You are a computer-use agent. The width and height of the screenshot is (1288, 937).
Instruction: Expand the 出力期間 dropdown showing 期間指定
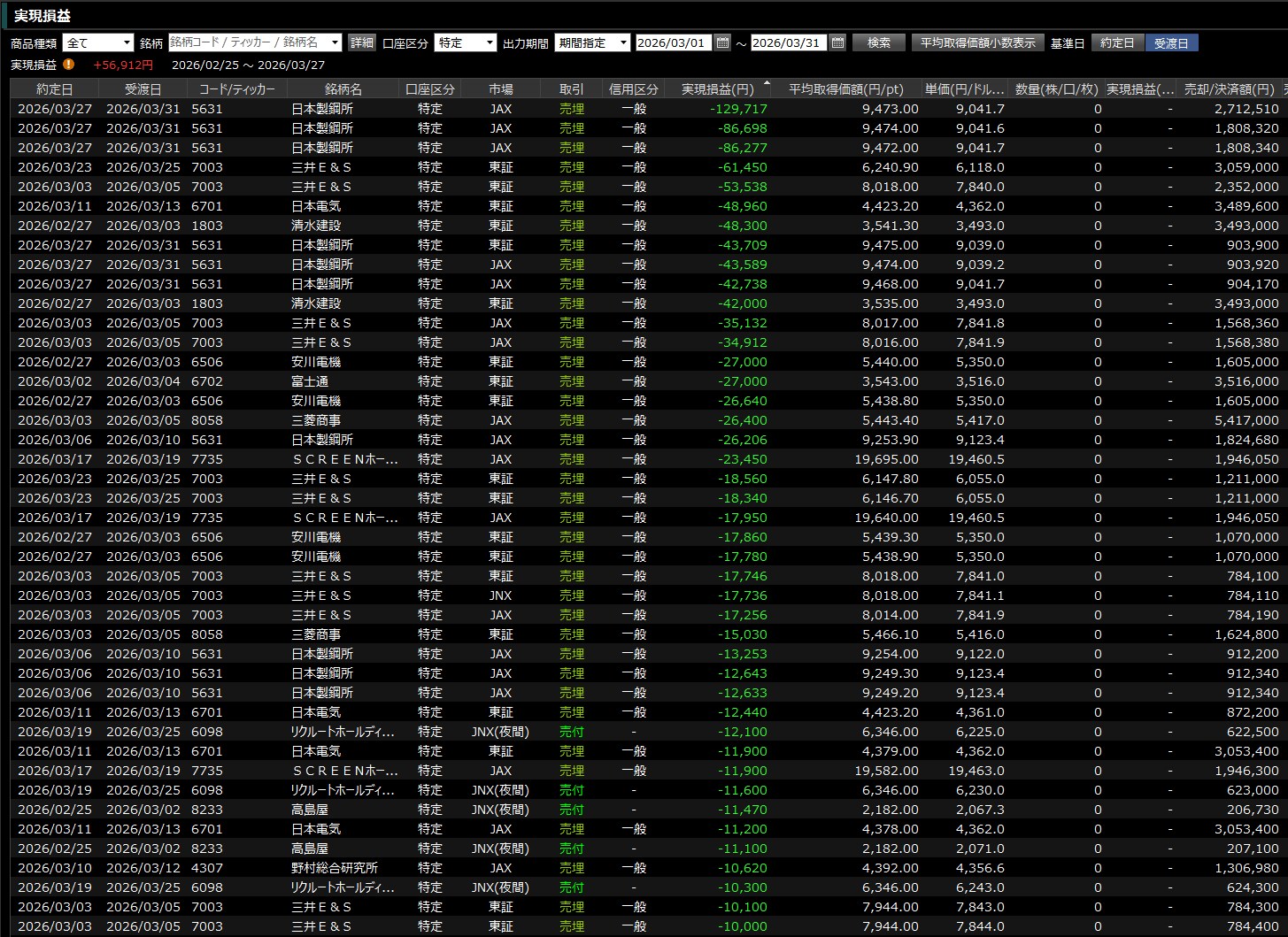click(623, 42)
